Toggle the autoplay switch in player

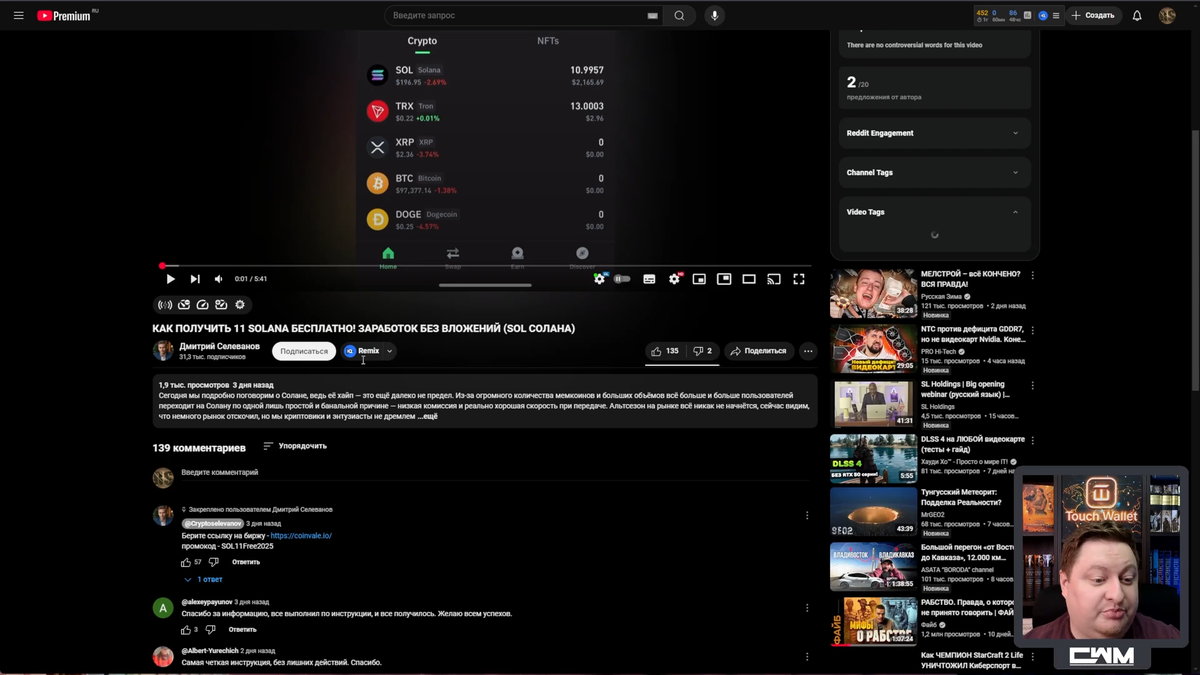[x=622, y=279]
